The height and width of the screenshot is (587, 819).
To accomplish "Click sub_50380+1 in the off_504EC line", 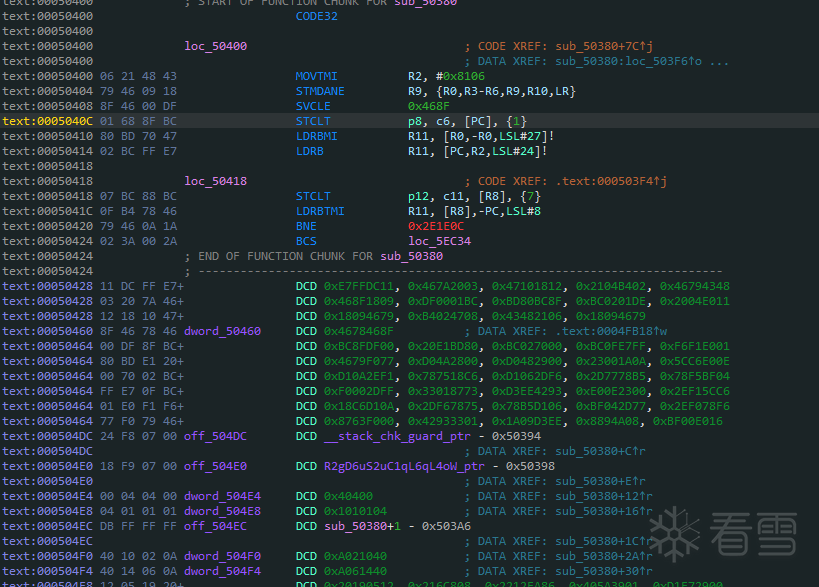I will pyautogui.click(x=362, y=526).
